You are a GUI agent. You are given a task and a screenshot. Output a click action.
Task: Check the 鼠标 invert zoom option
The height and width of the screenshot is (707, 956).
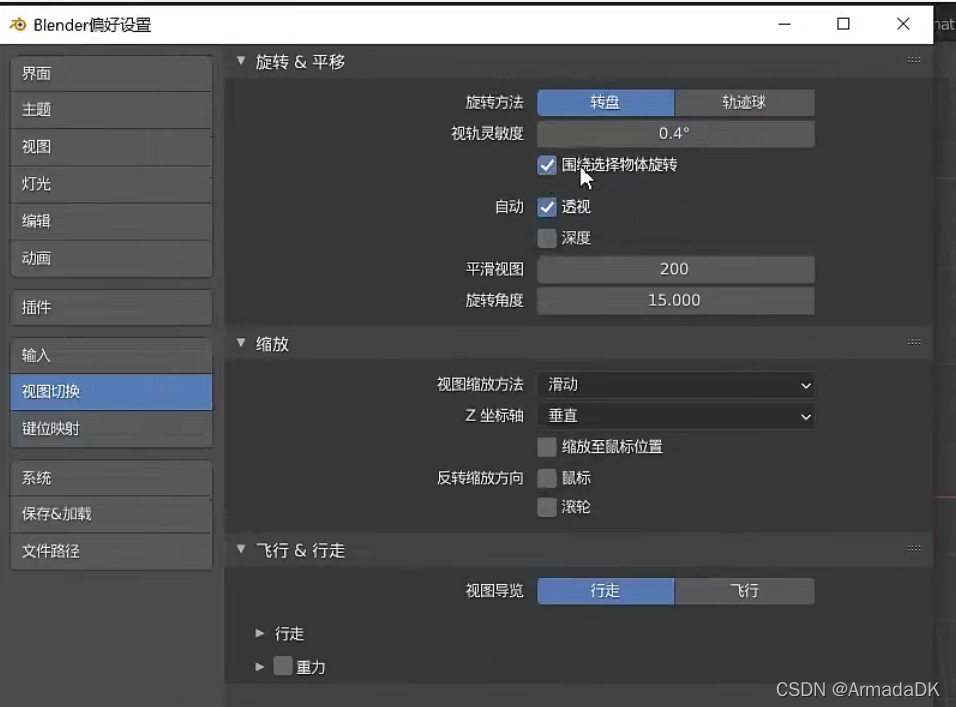tap(547, 478)
